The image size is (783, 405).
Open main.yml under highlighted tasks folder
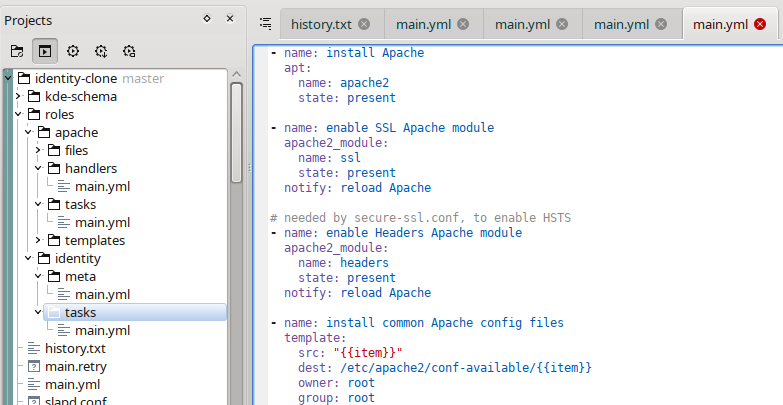click(x=102, y=330)
